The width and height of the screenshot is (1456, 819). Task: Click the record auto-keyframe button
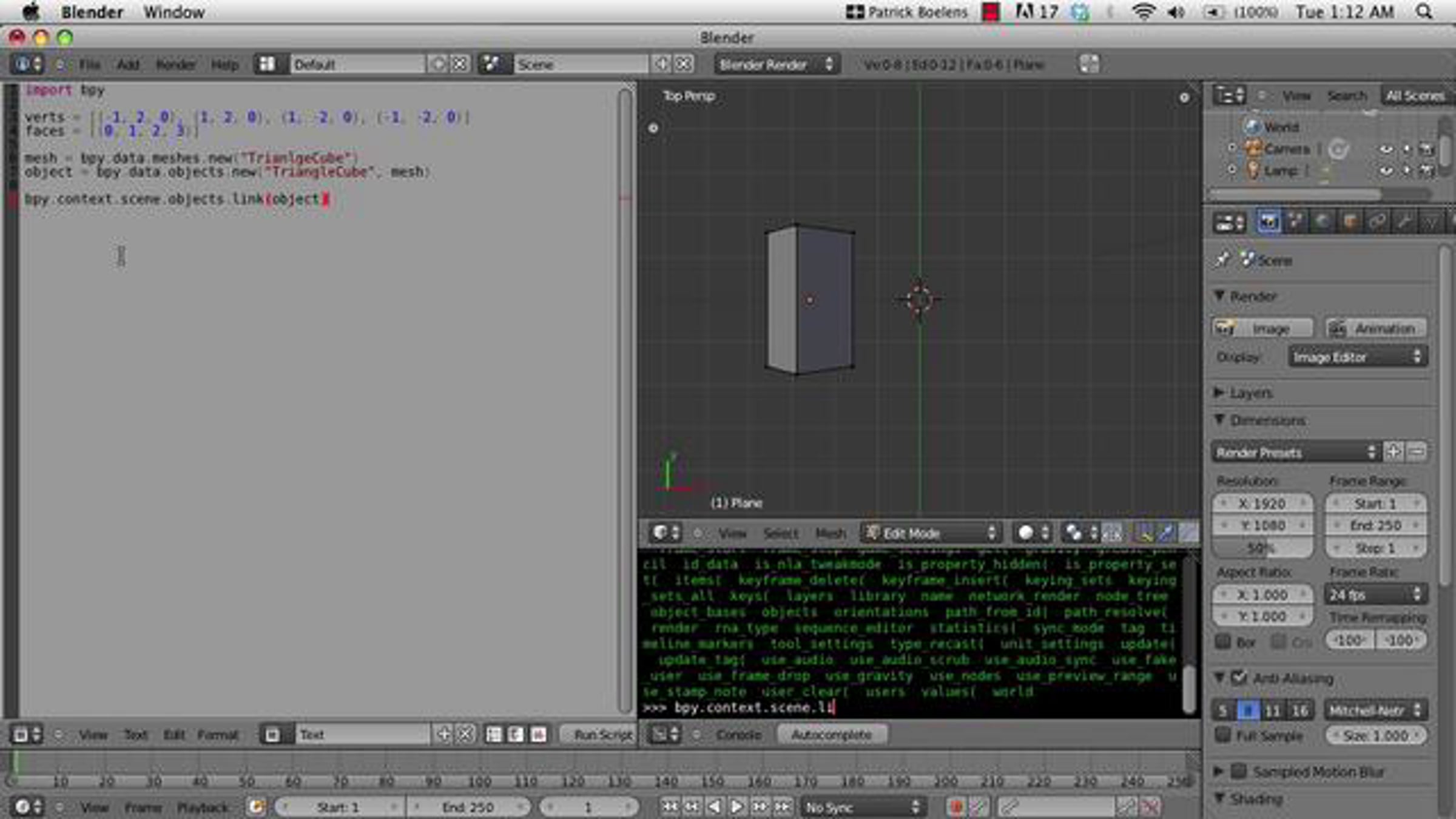[957, 807]
